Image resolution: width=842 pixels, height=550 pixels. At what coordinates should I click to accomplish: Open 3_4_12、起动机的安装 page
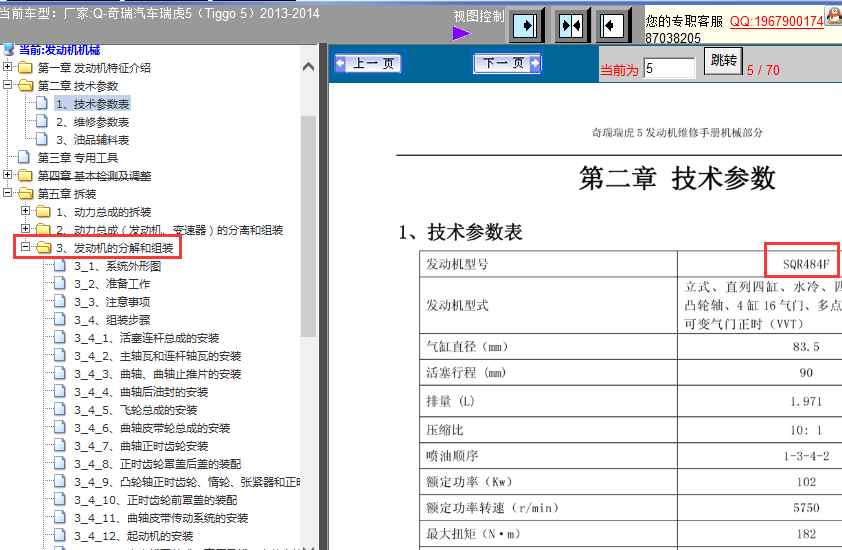[133, 536]
